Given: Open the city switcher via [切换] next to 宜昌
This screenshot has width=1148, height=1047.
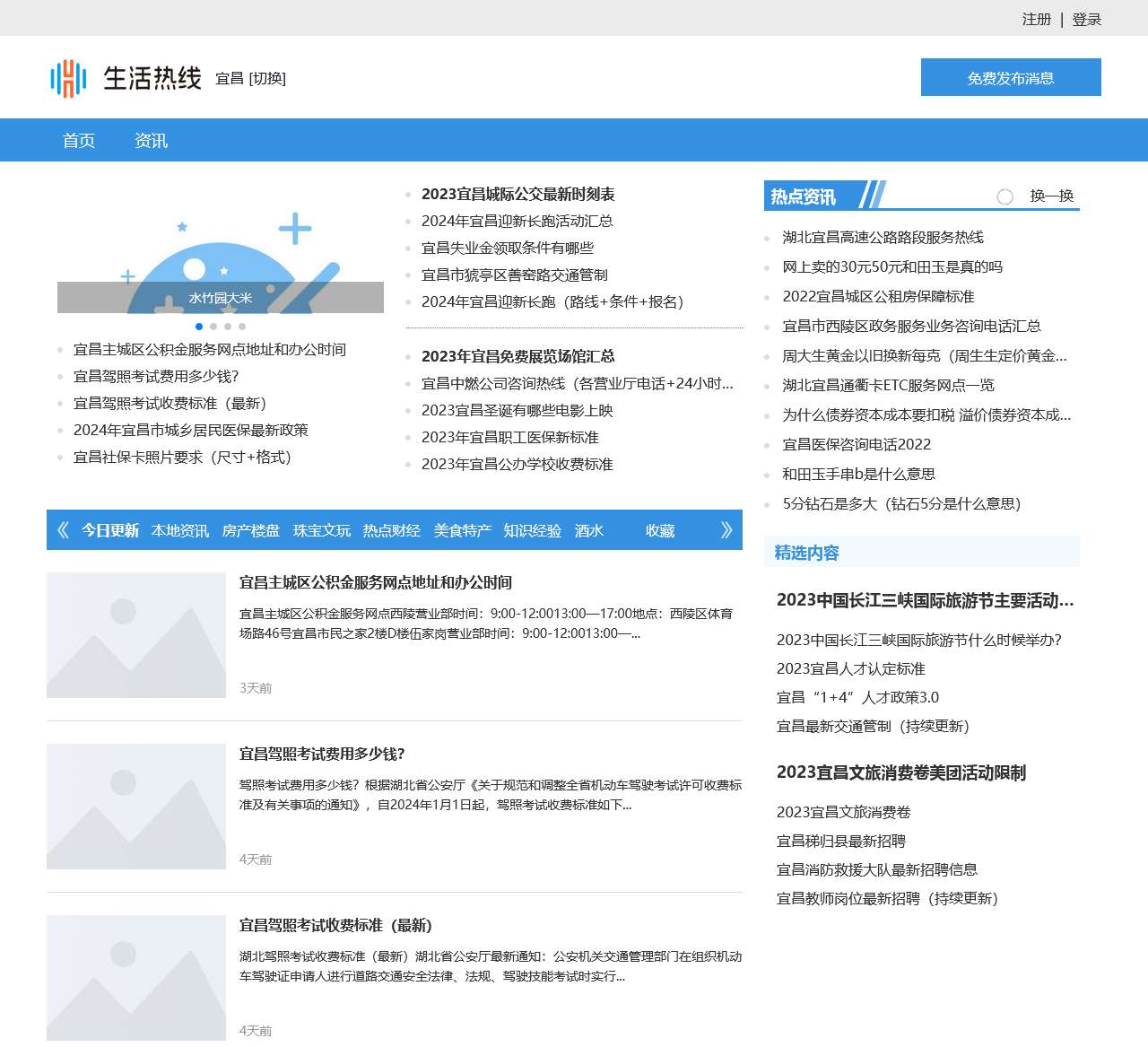Looking at the screenshot, I should tap(266, 79).
